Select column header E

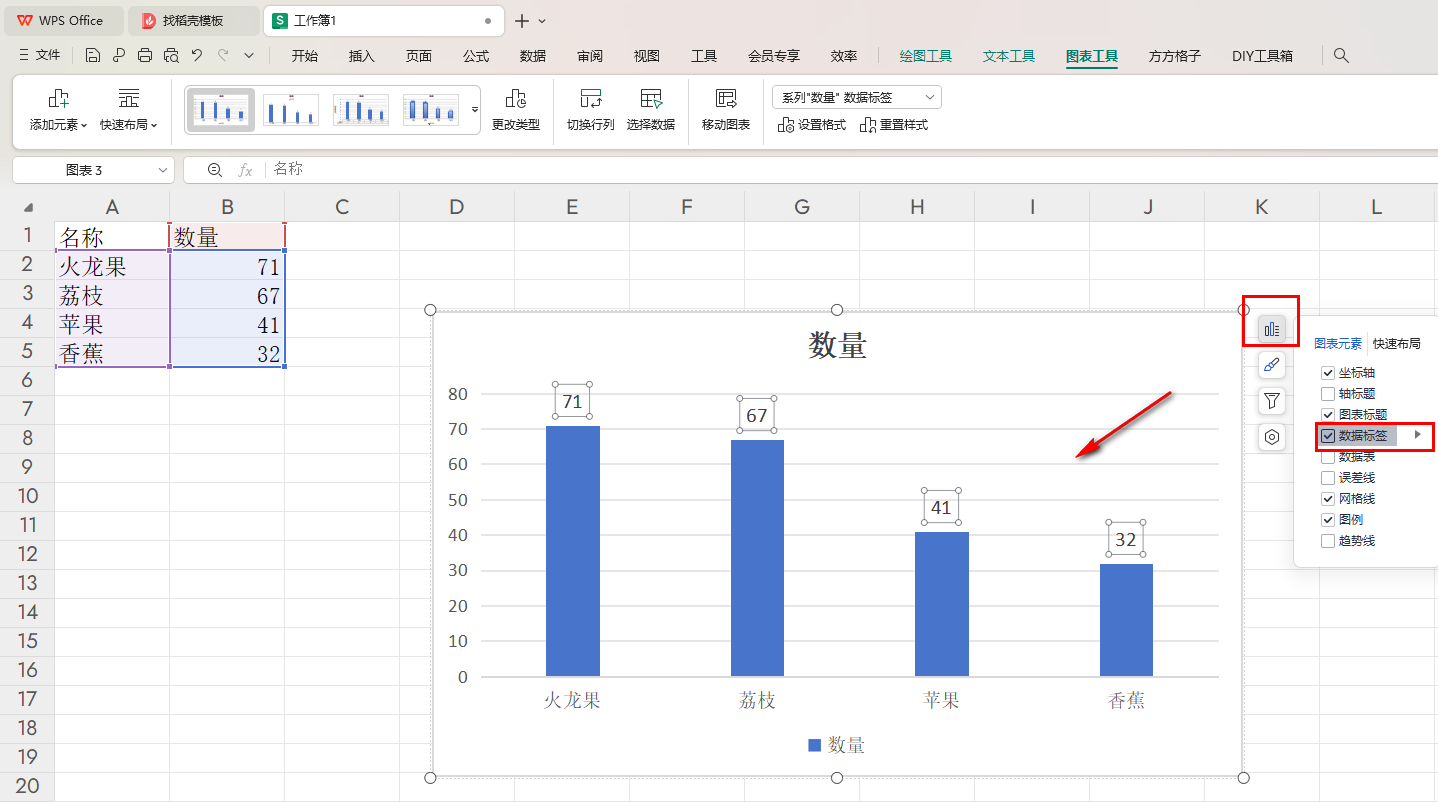[572, 207]
